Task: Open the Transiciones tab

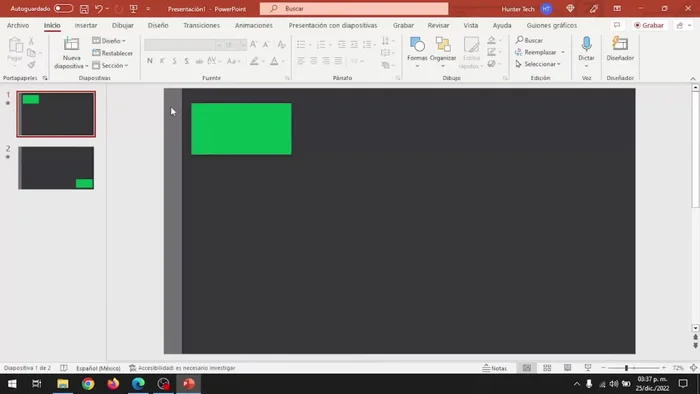Action: 201,25
